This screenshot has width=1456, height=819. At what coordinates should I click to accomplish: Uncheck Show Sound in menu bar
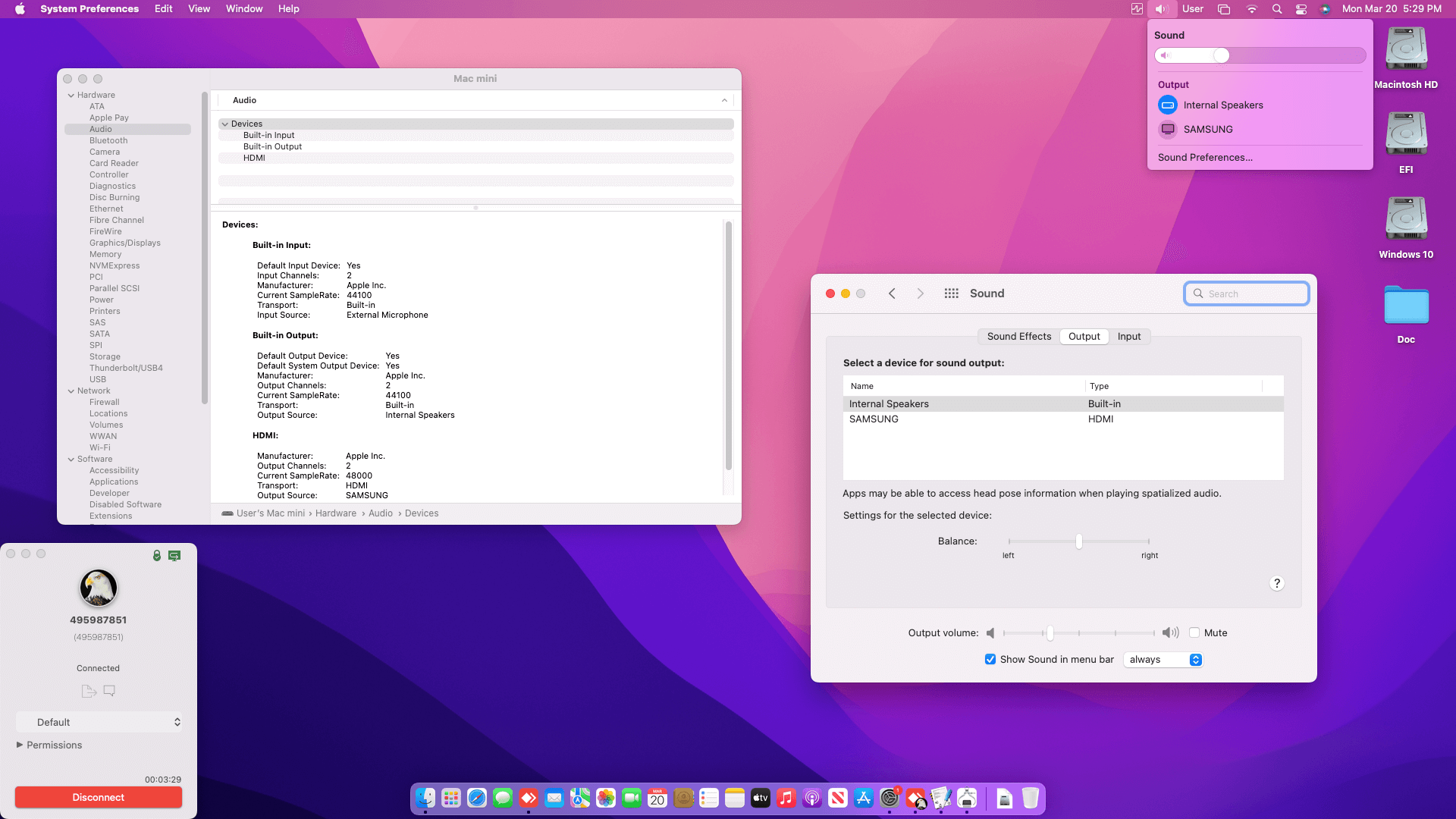click(990, 659)
